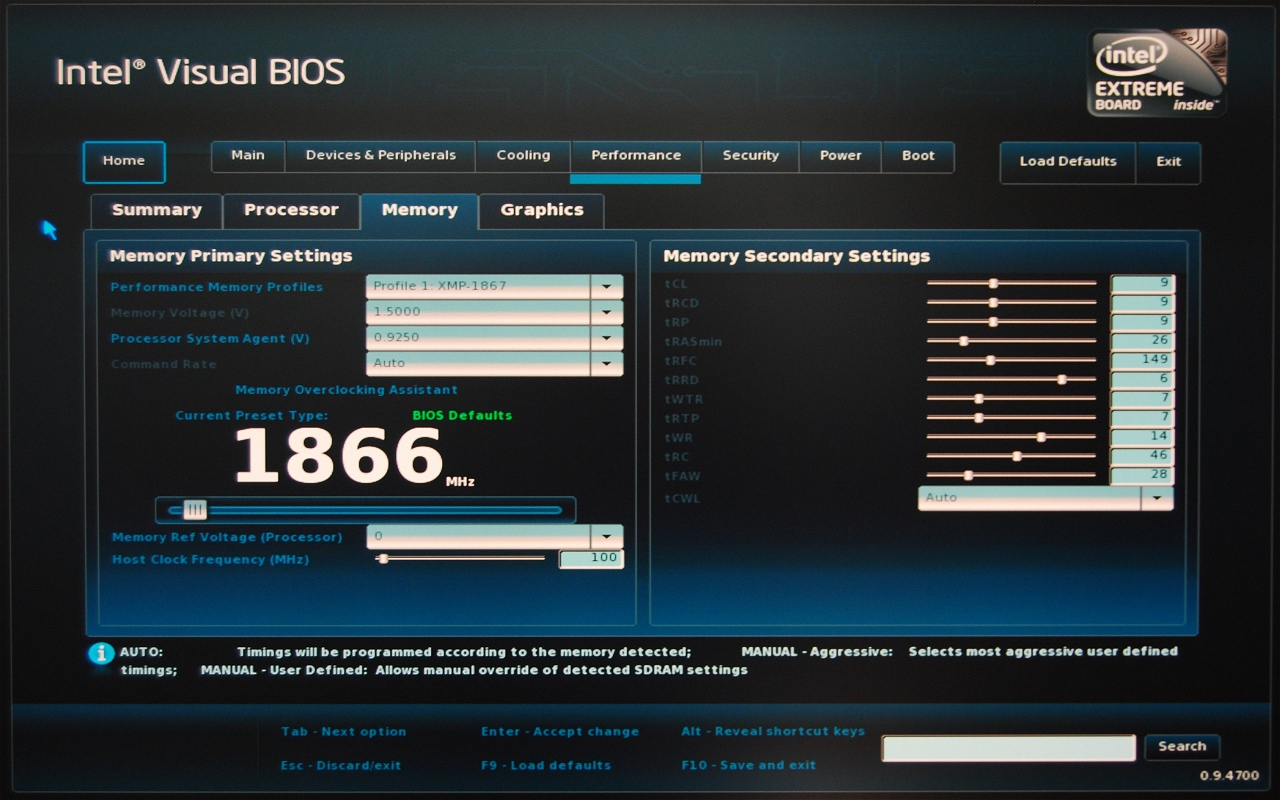Click Host Clock Frequency slider
The width and height of the screenshot is (1280, 800).
click(461, 559)
